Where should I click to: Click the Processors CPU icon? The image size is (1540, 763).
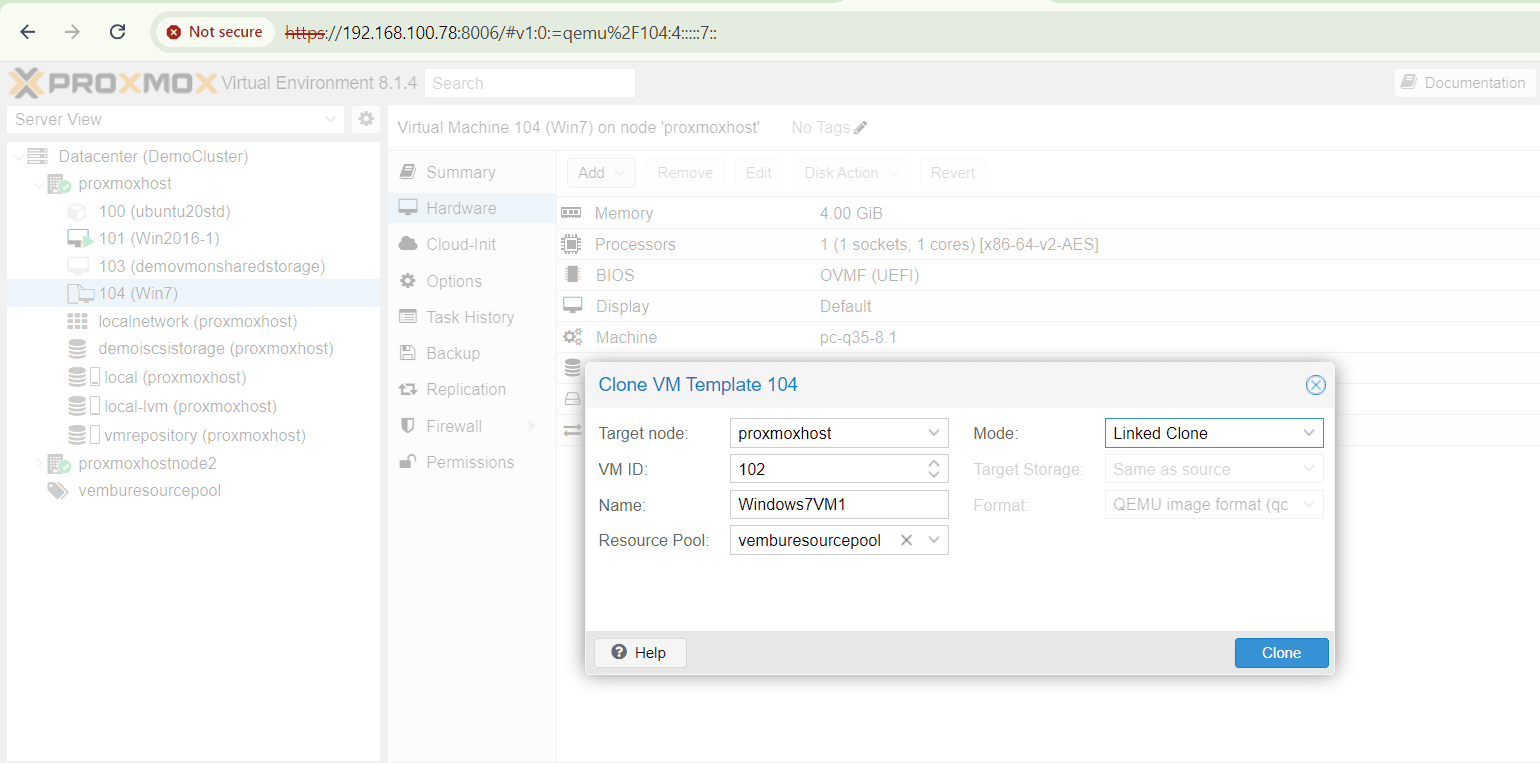(x=571, y=244)
